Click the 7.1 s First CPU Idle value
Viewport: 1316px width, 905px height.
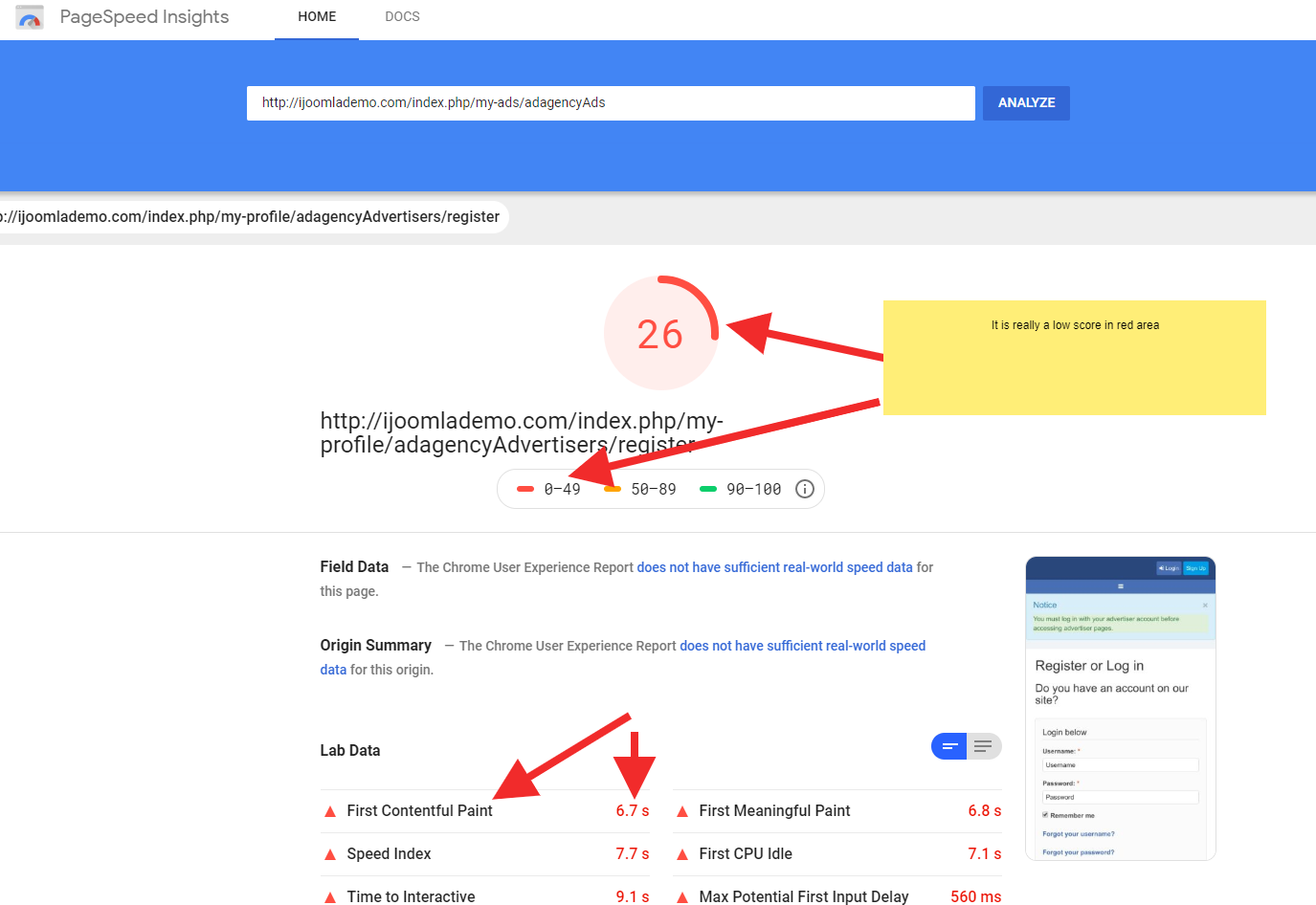point(985,854)
